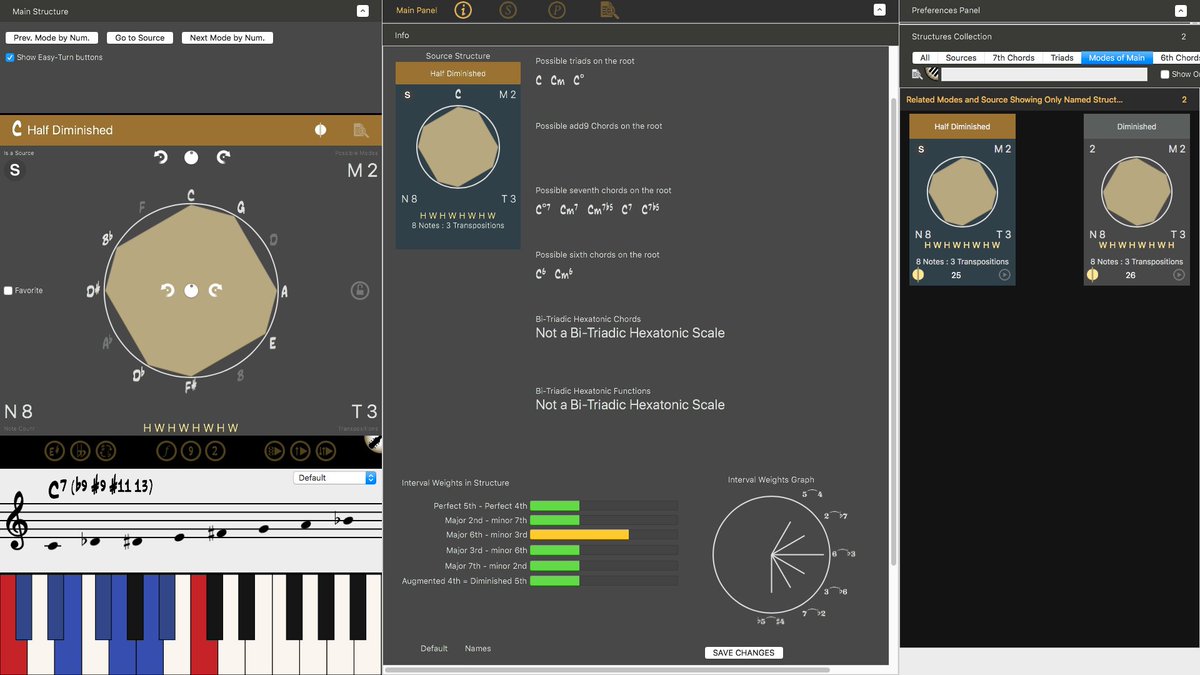Switch to the Triads tab

point(1061,57)
